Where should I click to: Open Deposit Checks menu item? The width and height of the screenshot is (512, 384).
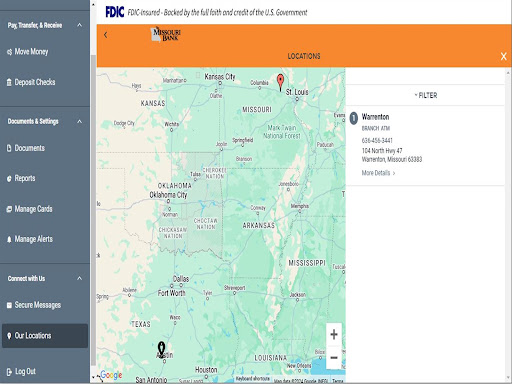[45, 82]
